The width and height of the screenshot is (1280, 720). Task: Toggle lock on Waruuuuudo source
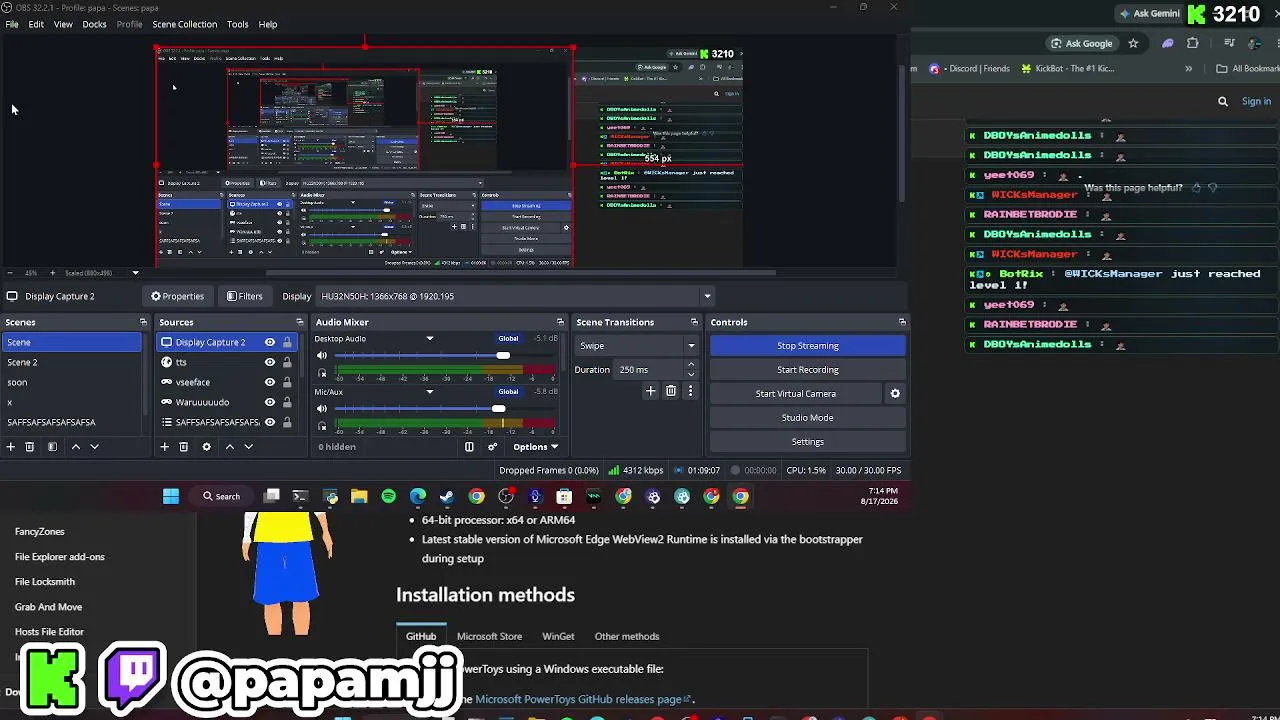tap(287, 402)
